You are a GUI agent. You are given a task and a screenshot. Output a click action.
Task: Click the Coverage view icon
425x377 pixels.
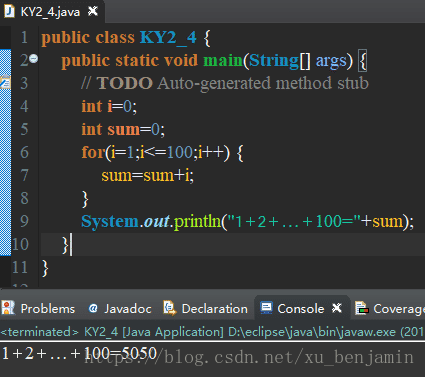click(x=362, y=308)
